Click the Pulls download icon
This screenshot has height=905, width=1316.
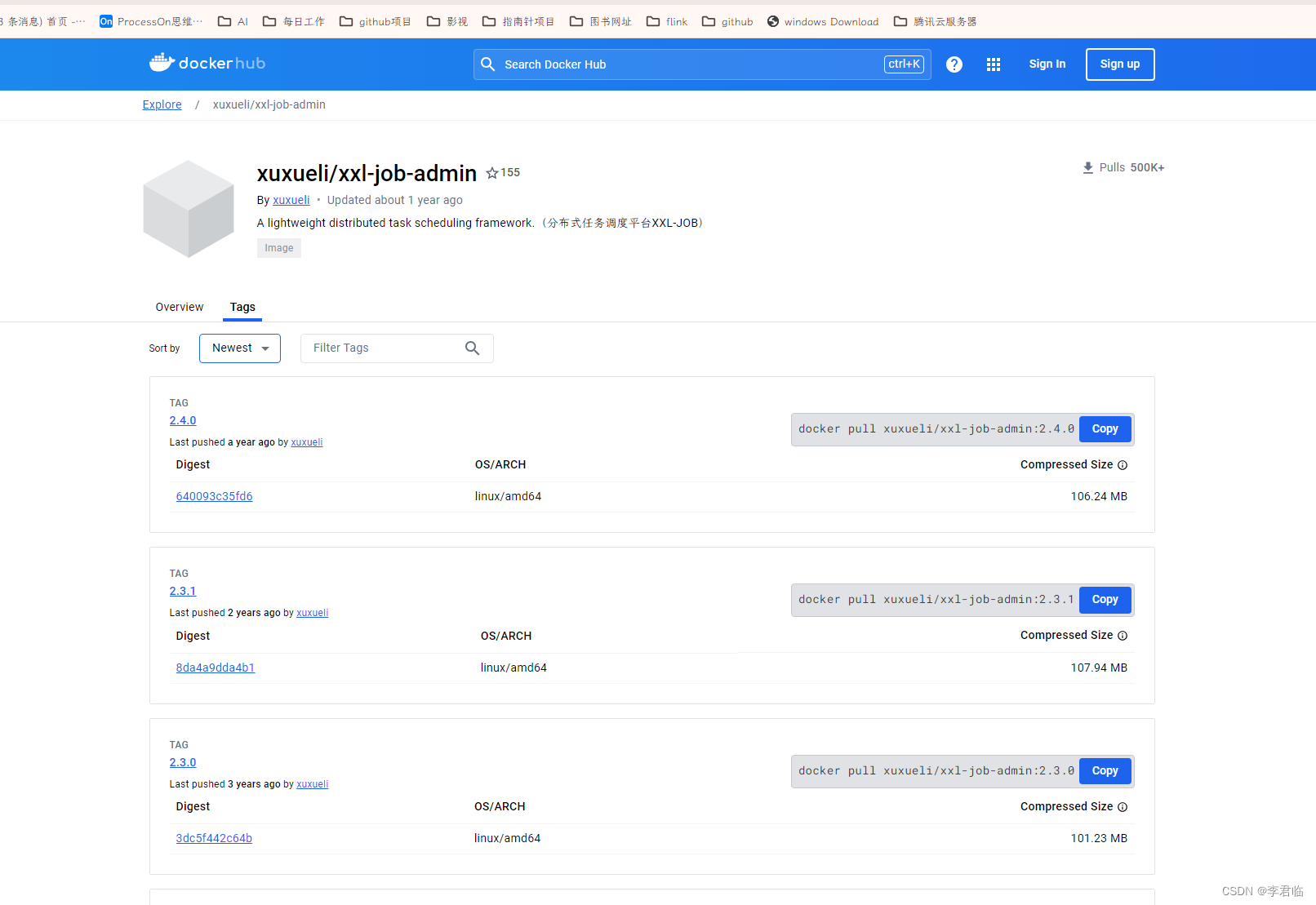1087,167
